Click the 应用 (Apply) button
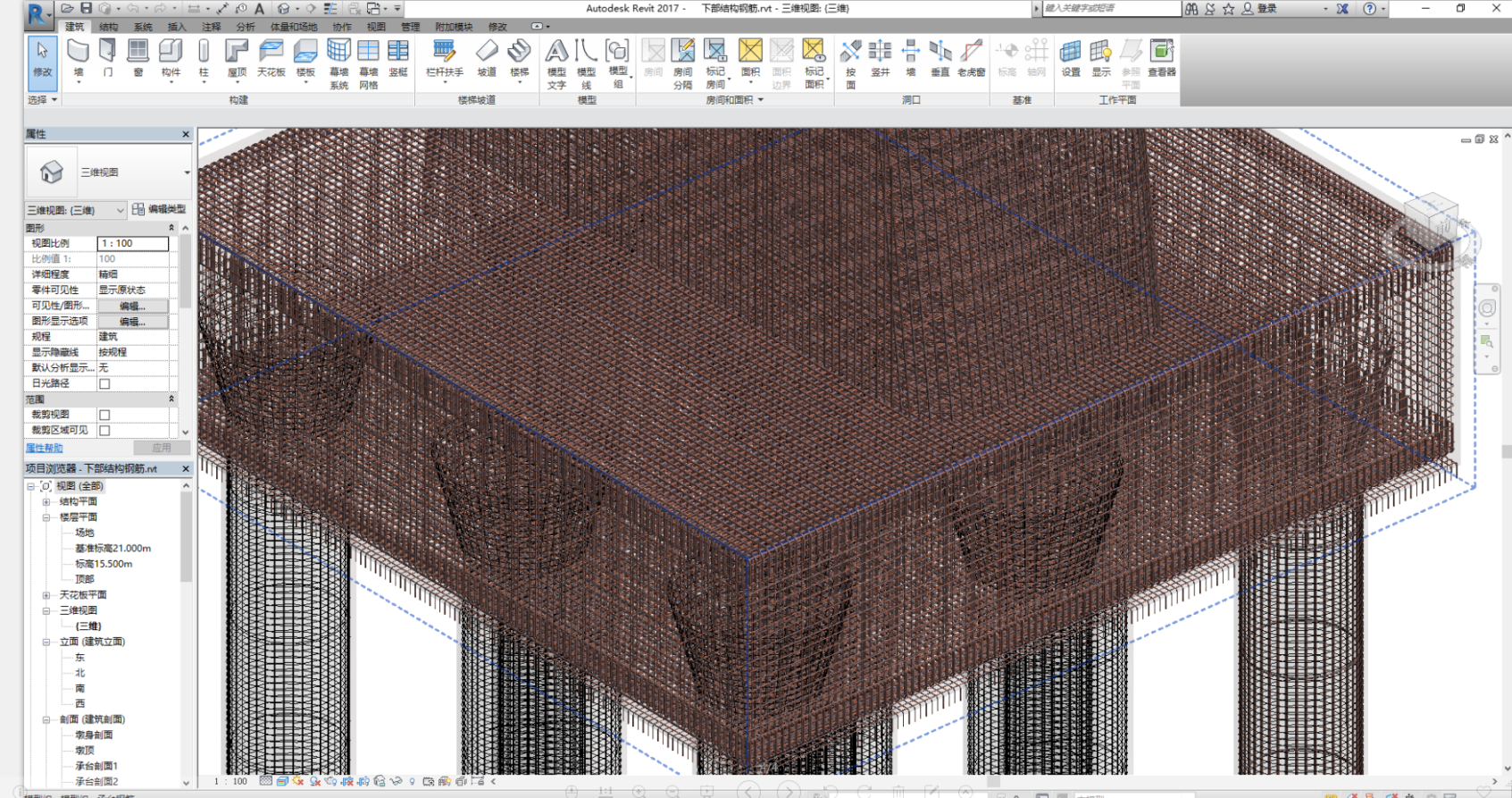This screenshot has height=798, width=1512. (x=161, y=448)
